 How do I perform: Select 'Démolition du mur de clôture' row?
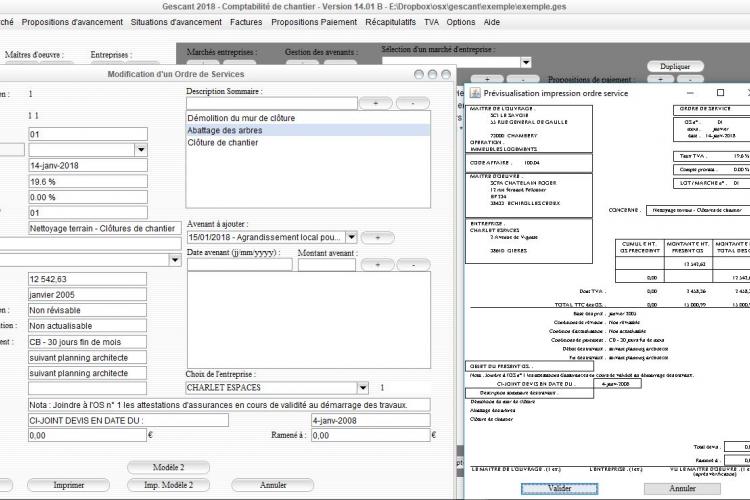coord(308,118)
